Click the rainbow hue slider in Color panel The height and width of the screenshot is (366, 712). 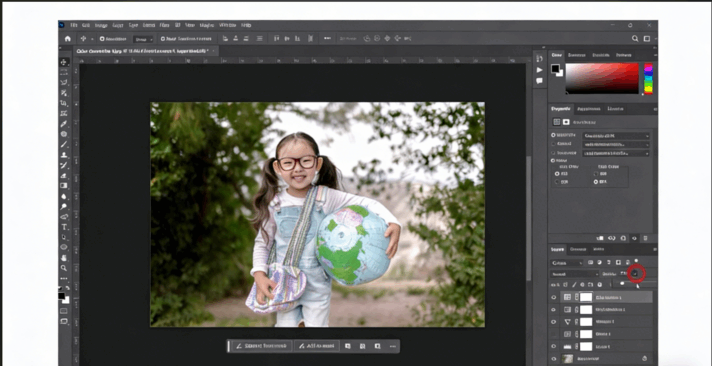coord(648,79)
